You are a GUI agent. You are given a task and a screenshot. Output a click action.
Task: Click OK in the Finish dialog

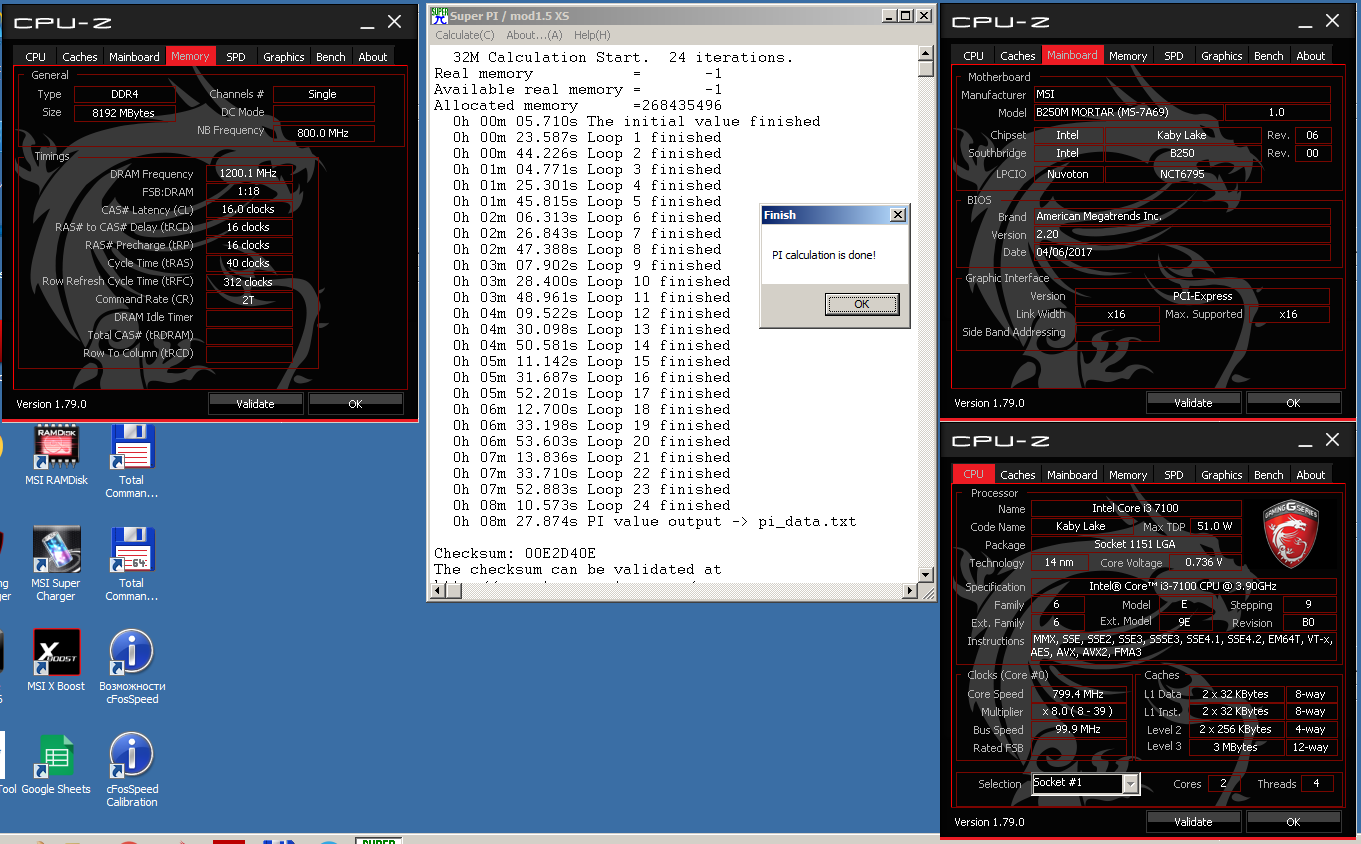pyautogui.click(x=862, y=304)
